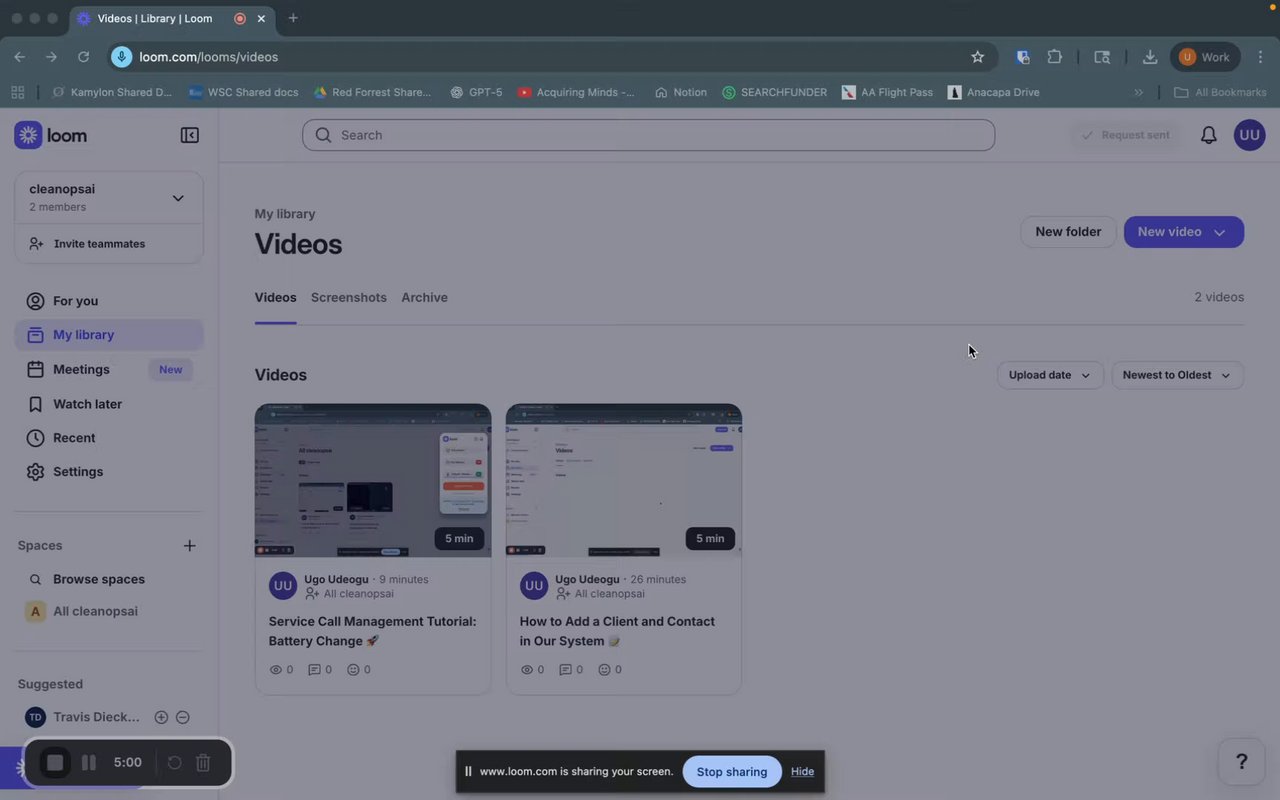Open the notifications bell

(x=1209, y=135)
